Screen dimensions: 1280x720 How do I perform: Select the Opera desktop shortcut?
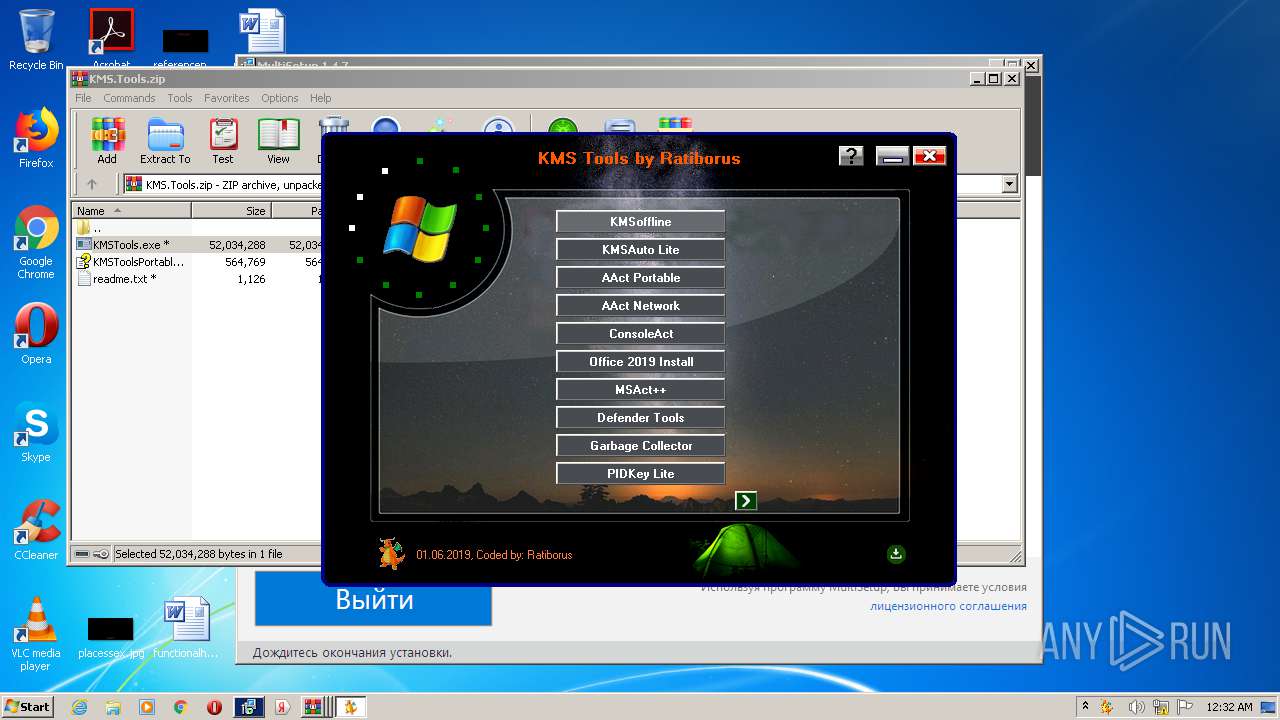click(x=36, y=334)
